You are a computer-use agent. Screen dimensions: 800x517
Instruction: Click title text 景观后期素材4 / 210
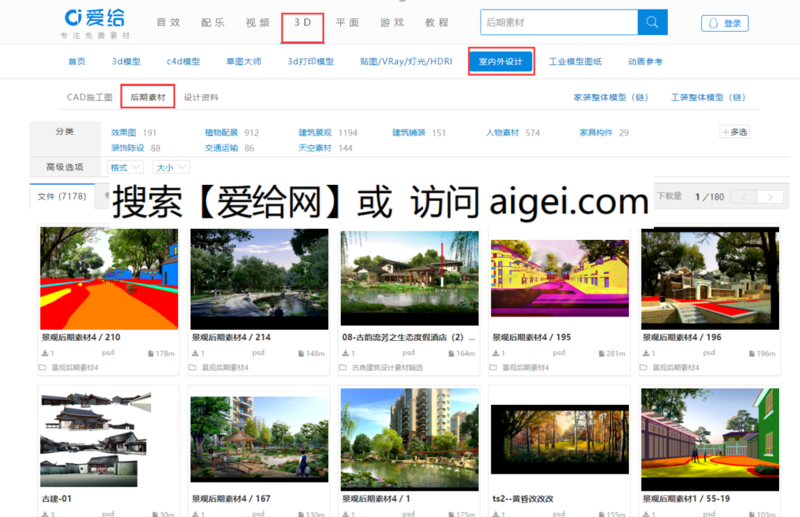81,337
